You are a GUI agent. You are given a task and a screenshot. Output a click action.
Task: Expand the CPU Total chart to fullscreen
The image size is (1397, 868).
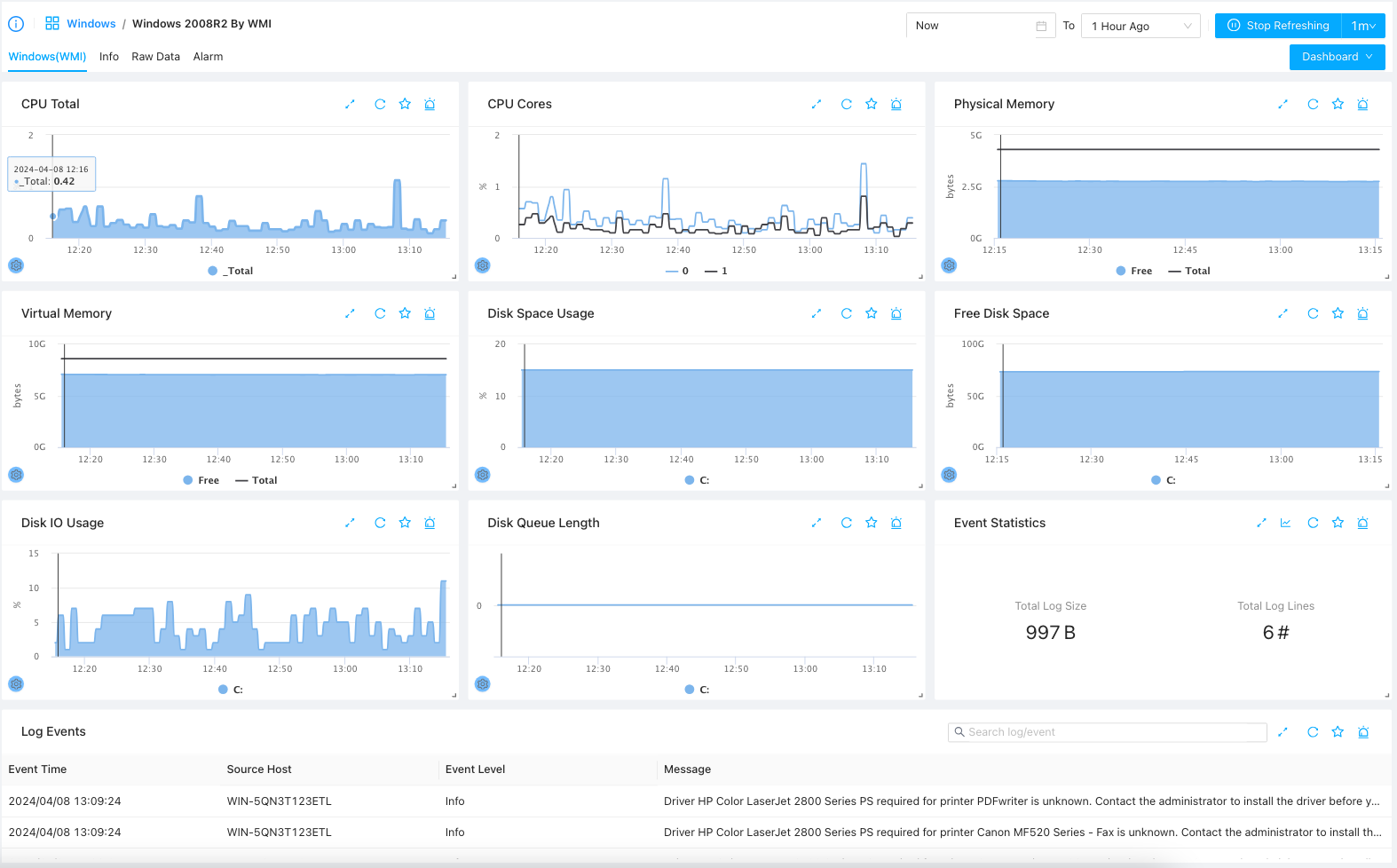(350, 105)
